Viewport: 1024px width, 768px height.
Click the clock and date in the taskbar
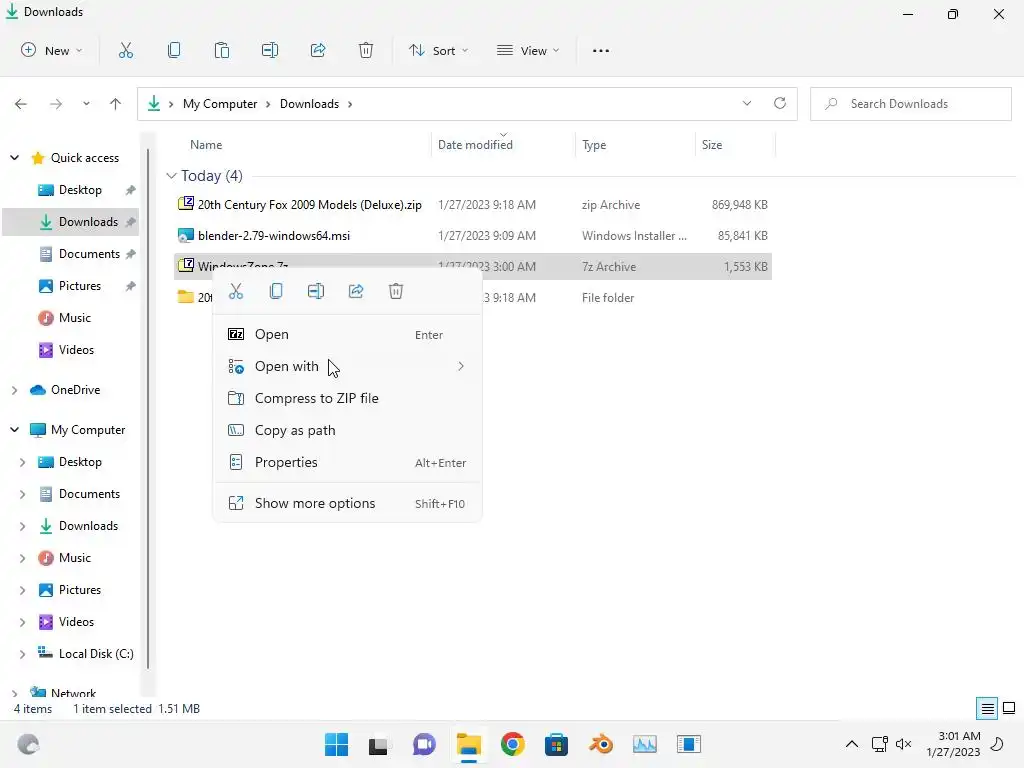click(953, 744)
